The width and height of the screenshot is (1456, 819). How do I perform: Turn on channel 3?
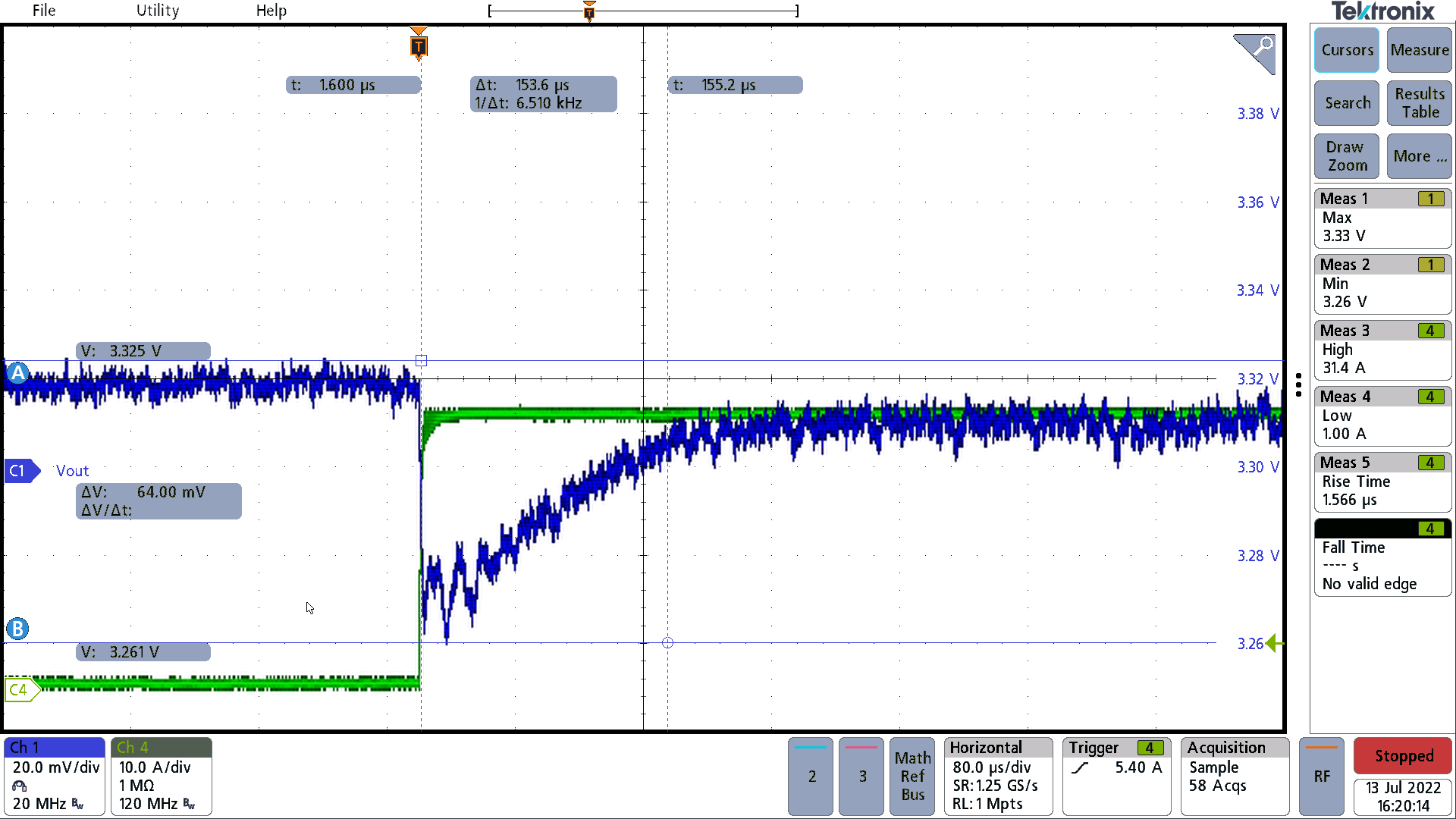861,777
